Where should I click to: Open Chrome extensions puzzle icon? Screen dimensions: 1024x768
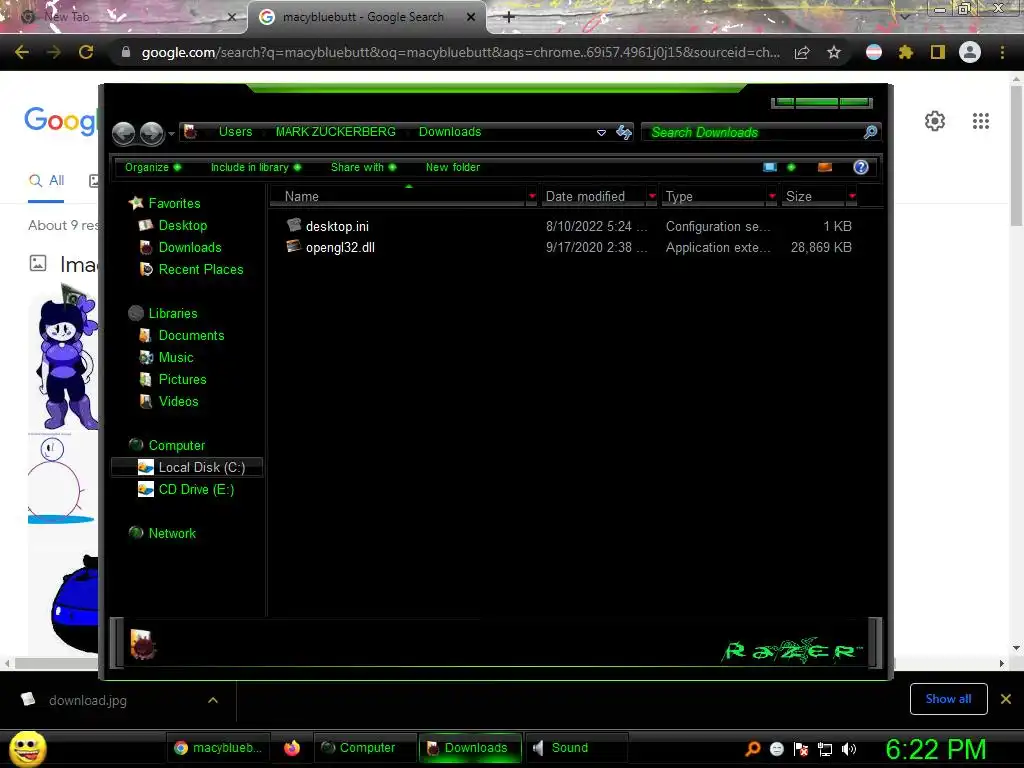[x=905, y=52]
